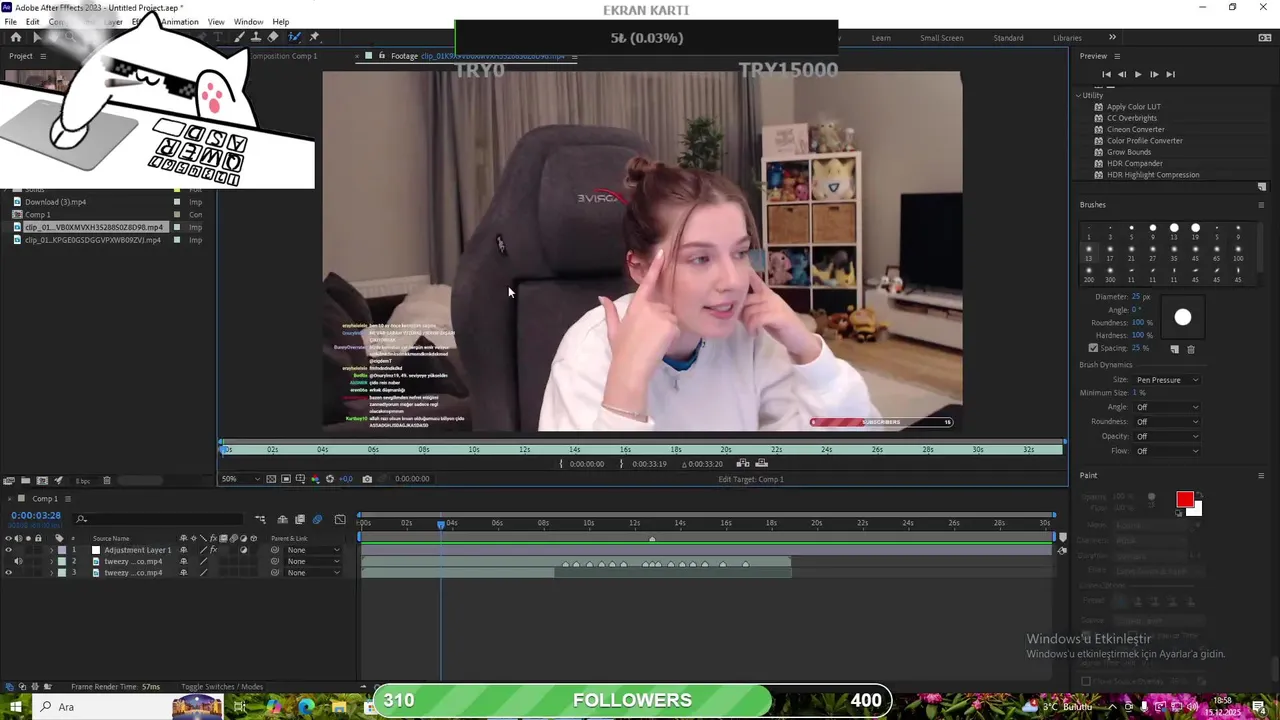Open Composition Mini-Flowchart icon in timeline

pyautogui.click(x=260, y=519)
